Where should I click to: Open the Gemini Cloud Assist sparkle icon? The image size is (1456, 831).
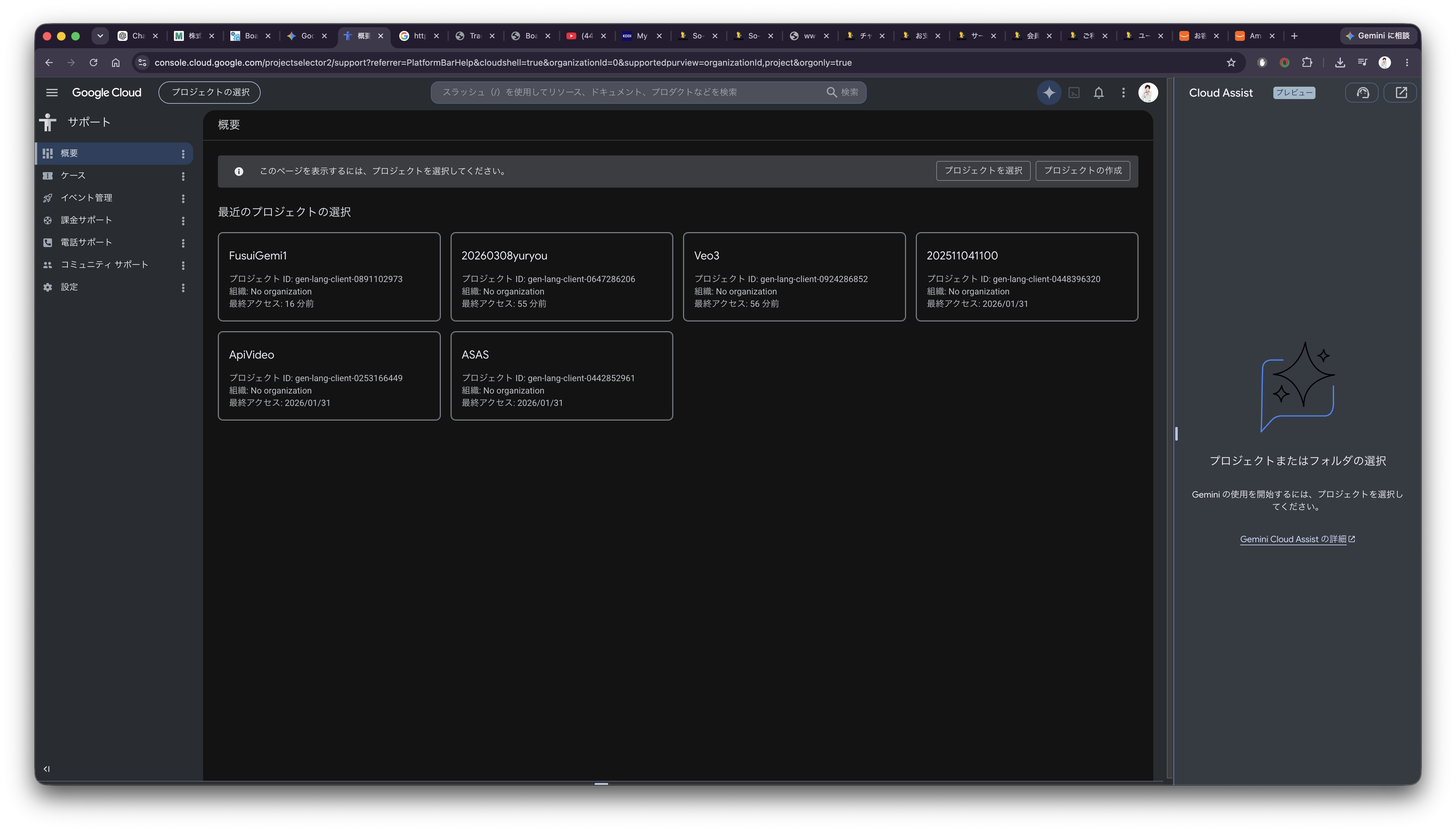1049,93
